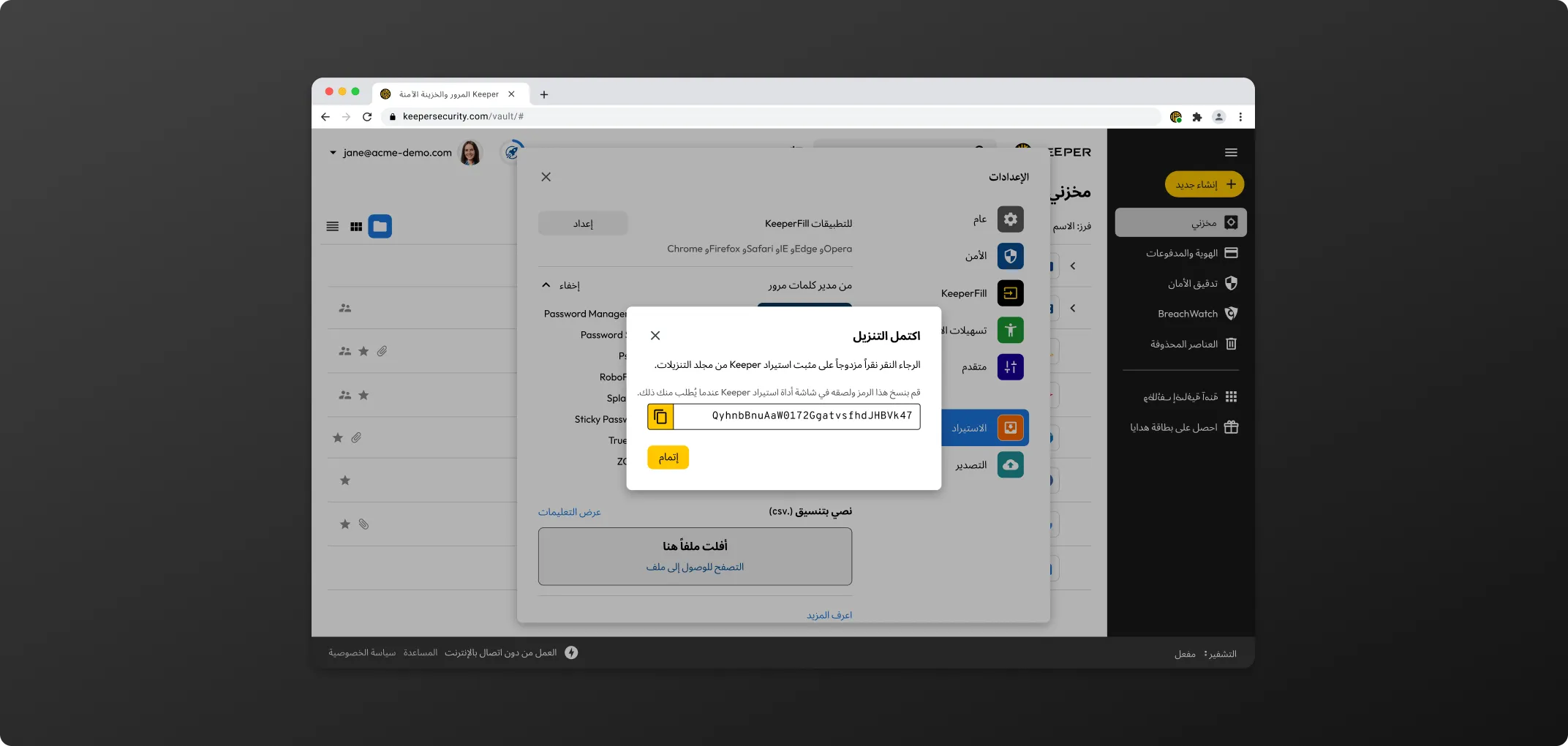The image size is (1568, 746).
Task: Switch to blue folder view icon
Action: click(380, 227)
